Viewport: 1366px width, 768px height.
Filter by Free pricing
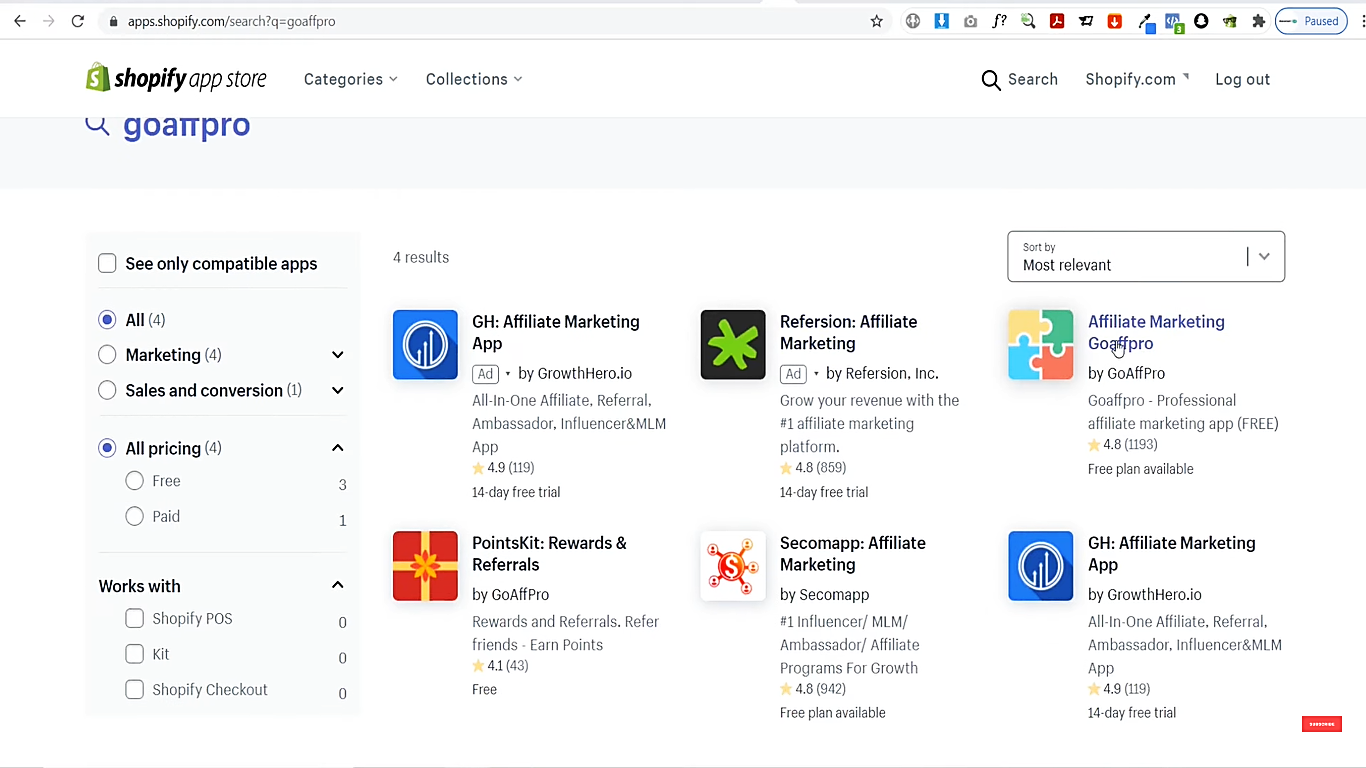click(x=134, y=481)
